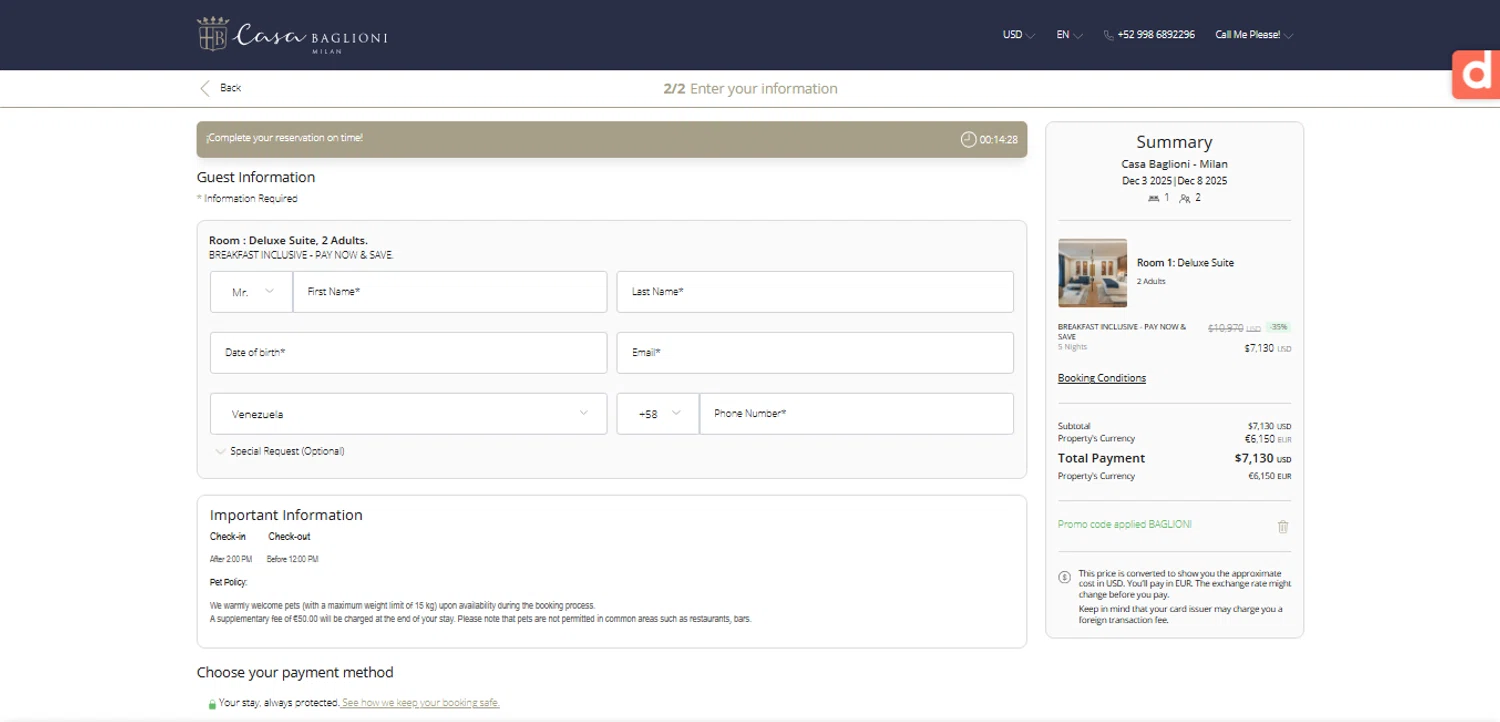1500x722 pixels.
Task: Click the phone number +52 998 6892296
Action: 1156,35
